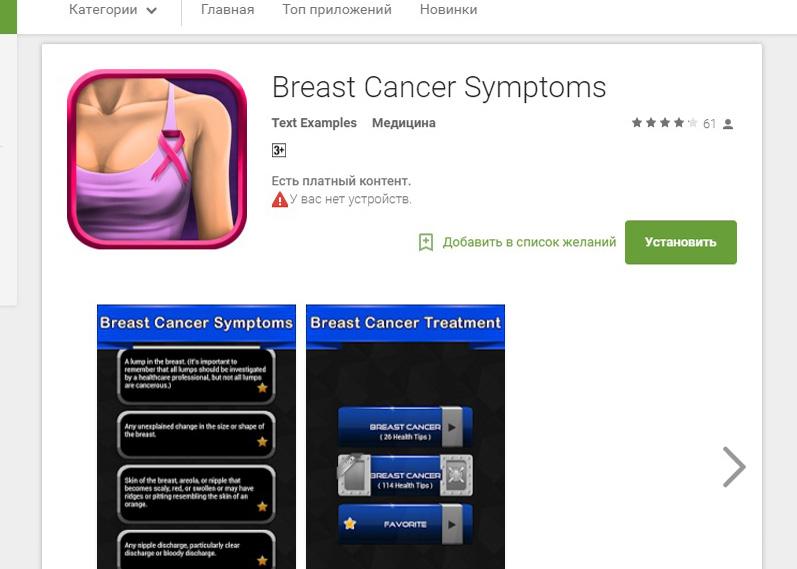The width and height of the screenshot is (797, 569).
Task: Go to the Главная tab
Action: tap(227, 10)
